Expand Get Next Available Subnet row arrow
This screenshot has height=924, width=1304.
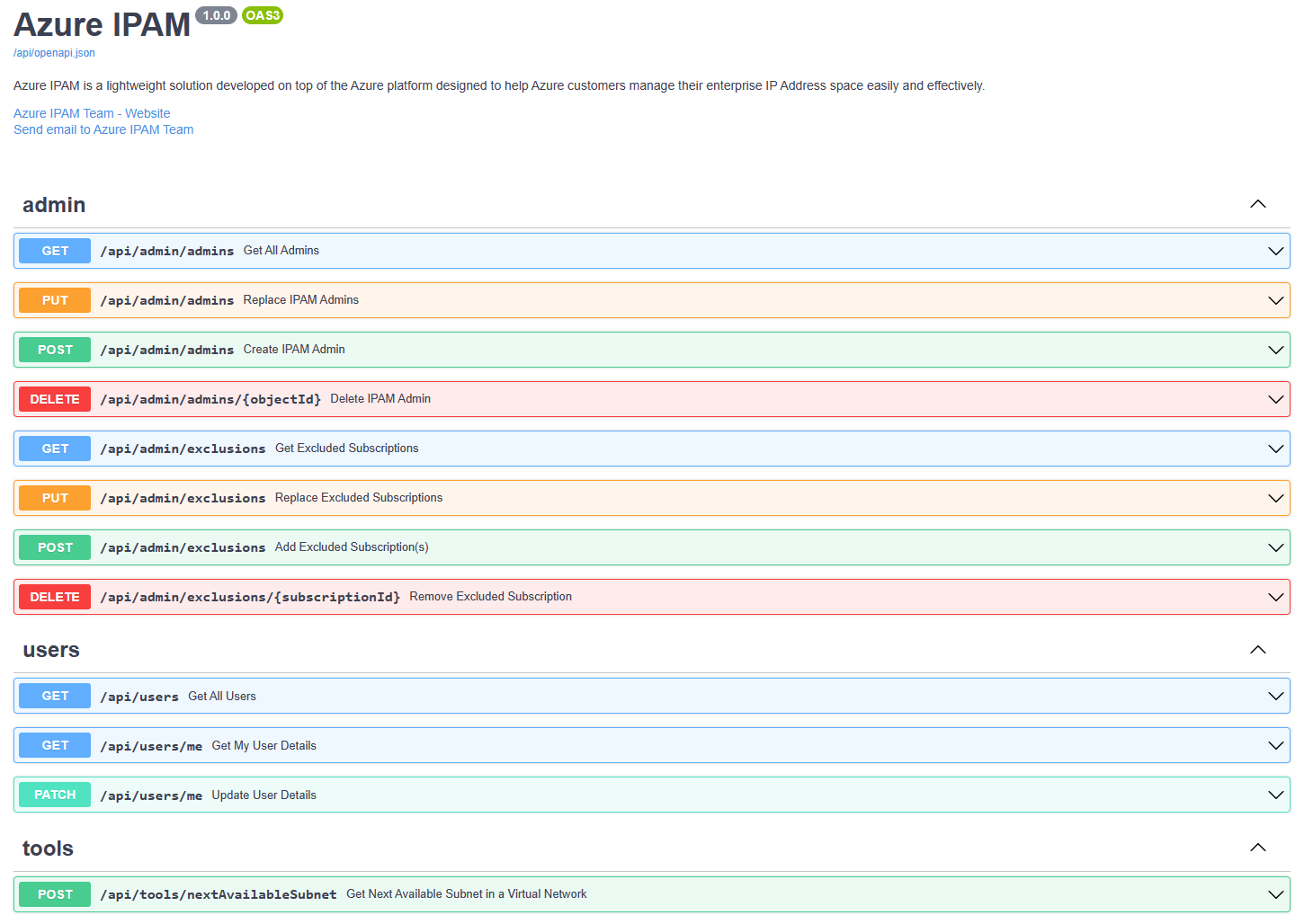1275,894
